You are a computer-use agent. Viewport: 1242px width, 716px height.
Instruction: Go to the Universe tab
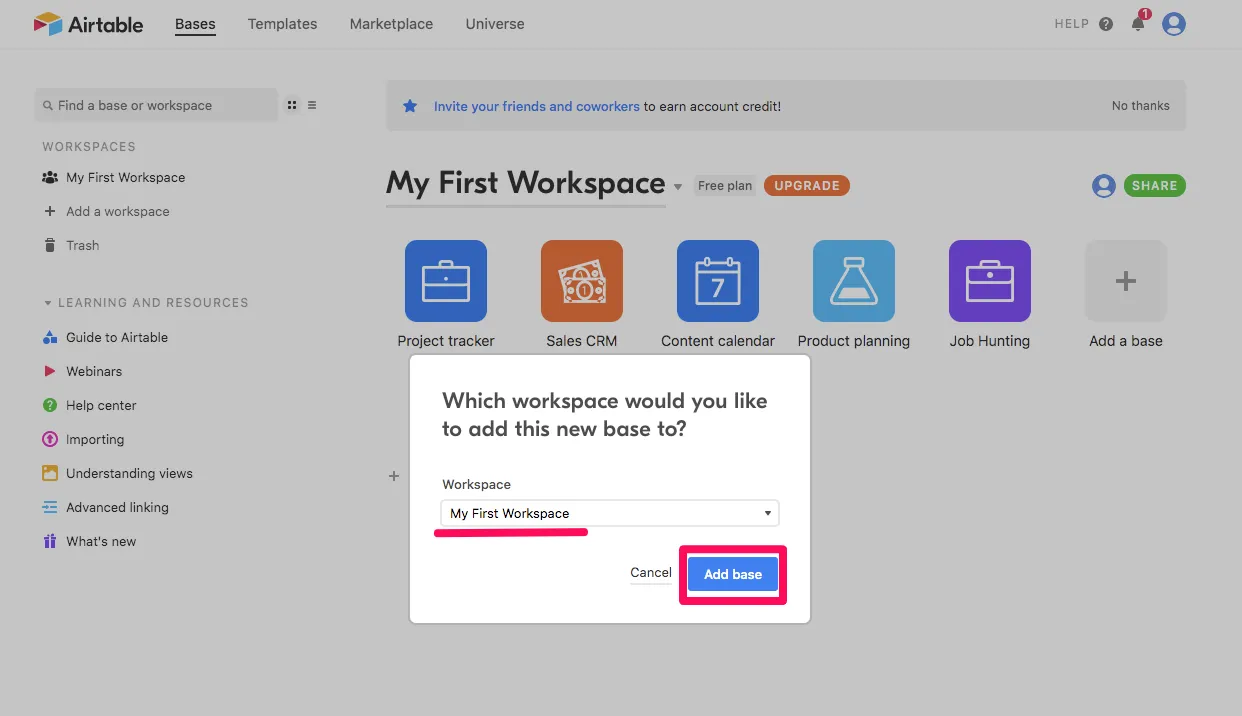coord(495,24)
